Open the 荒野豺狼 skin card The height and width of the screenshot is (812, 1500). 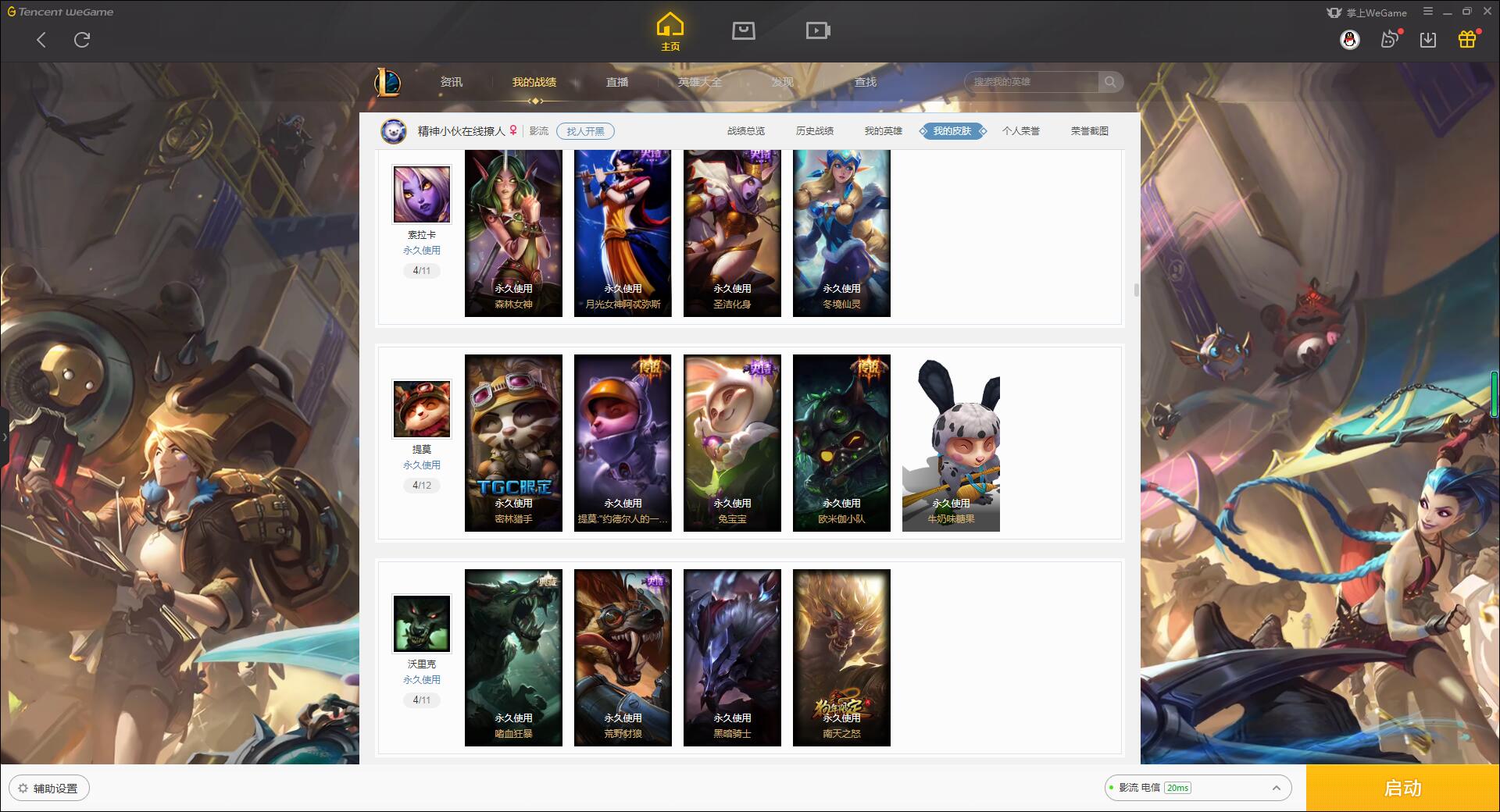click(x=623, y=657)
